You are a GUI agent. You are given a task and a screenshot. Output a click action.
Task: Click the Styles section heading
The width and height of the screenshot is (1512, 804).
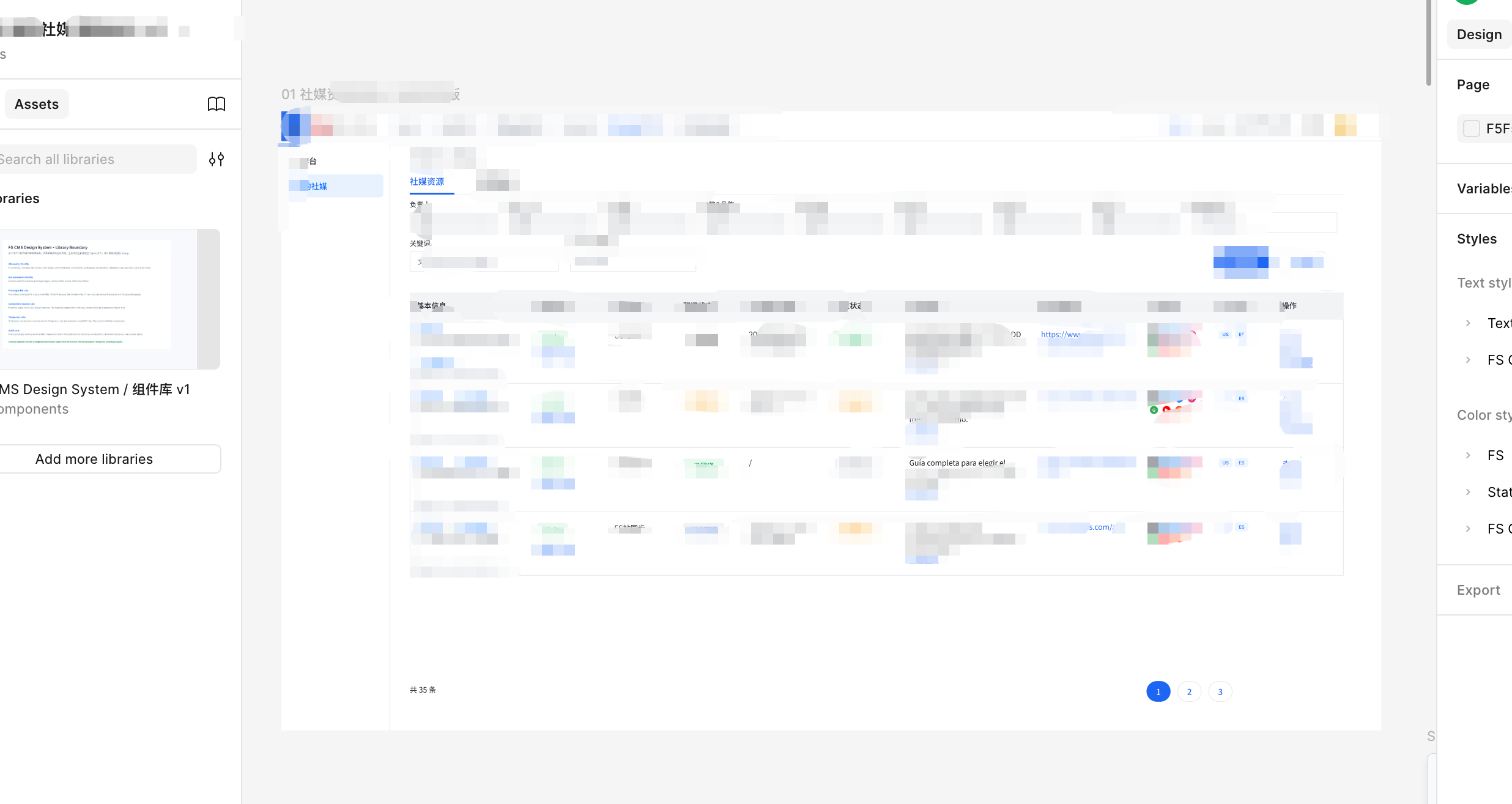[x=1477, y=239]
